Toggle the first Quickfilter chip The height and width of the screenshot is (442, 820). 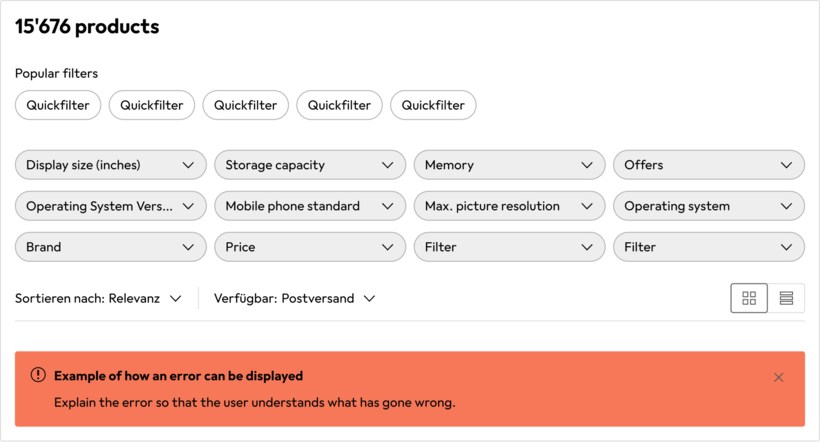58,105
